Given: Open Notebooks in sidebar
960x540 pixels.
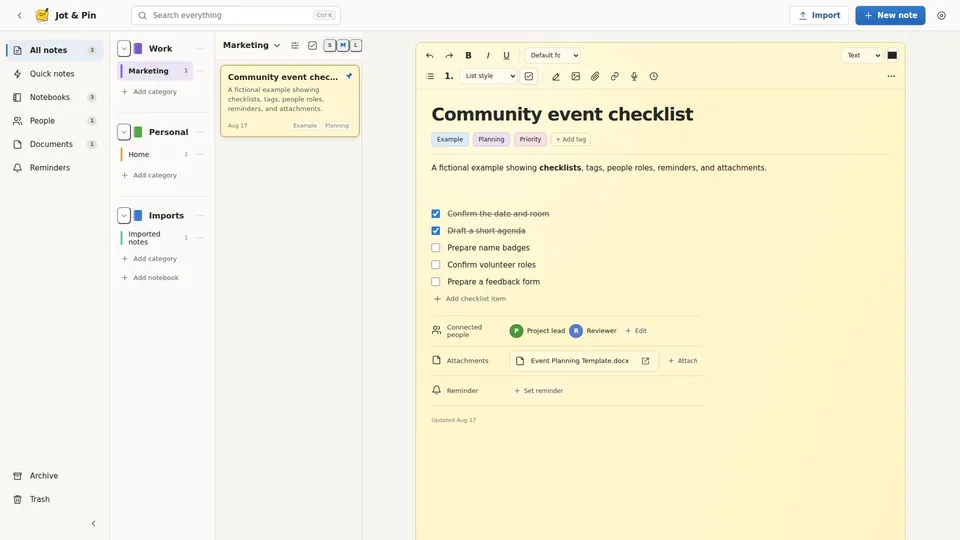Looking at the screenshot, I should pos(55,97).
